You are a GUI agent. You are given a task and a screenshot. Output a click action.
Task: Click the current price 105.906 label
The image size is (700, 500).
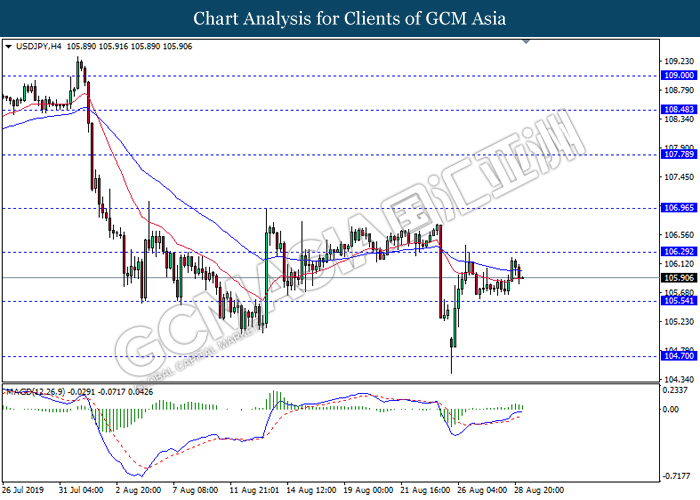(679, 278)
